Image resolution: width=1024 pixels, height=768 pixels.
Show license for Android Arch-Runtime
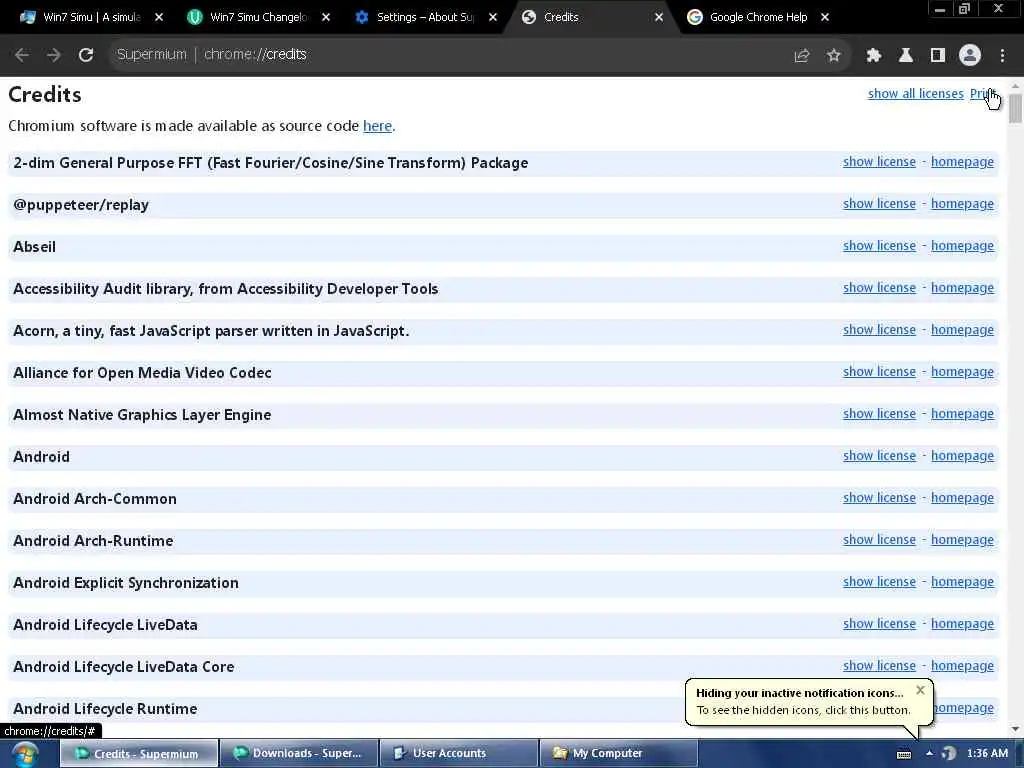click(879, 540)
